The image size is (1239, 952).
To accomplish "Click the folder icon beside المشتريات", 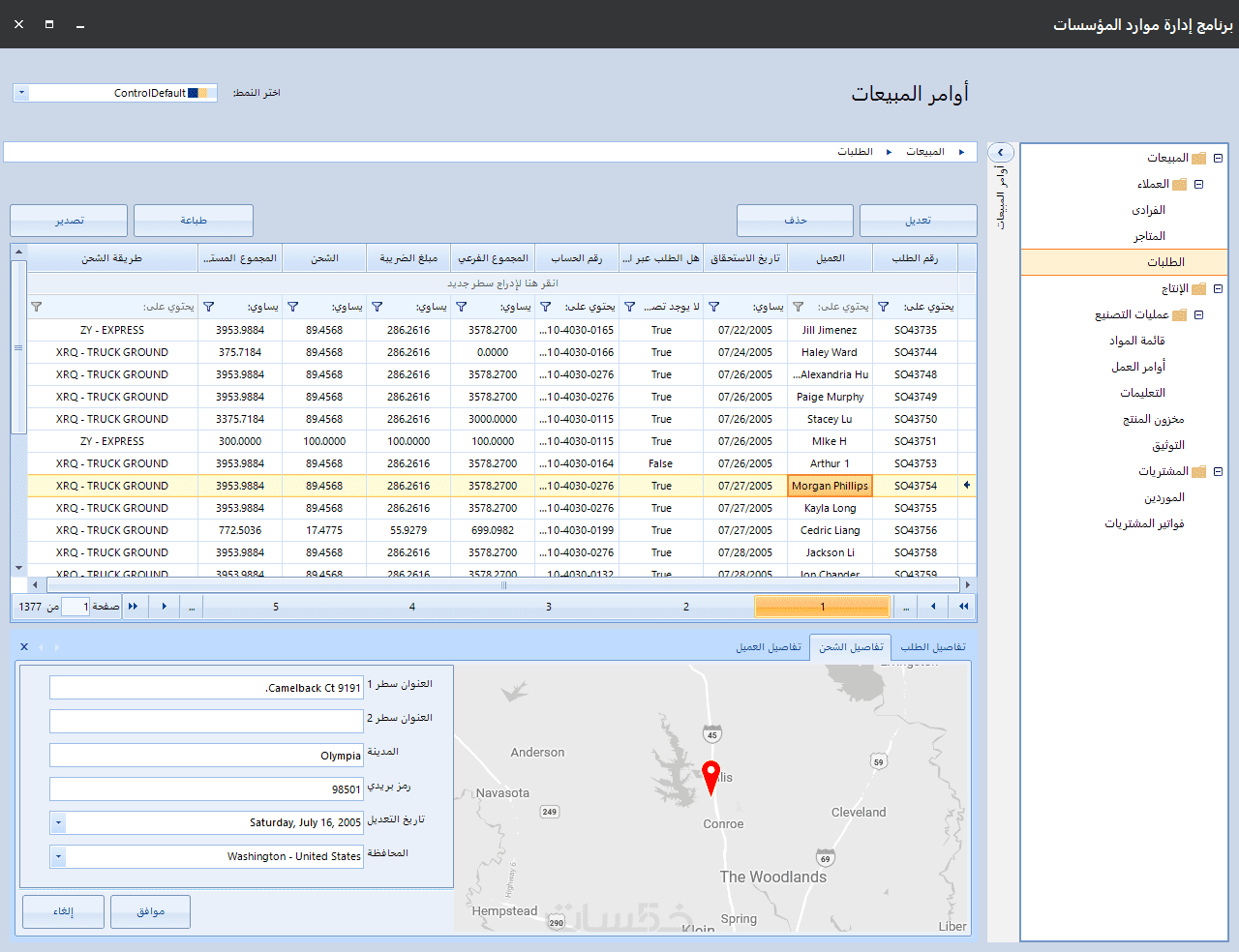I will (1199, 472).
